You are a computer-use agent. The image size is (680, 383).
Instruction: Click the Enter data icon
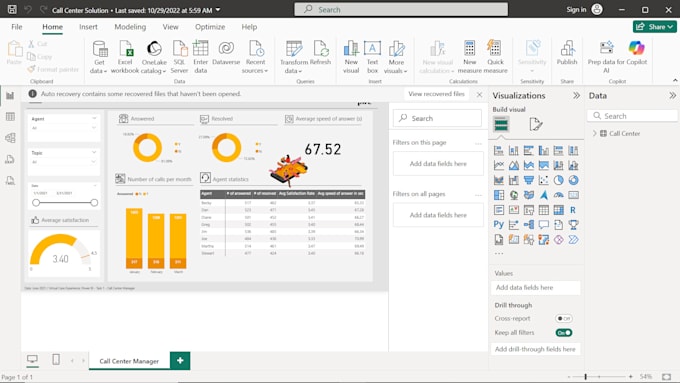pos(200,49)
